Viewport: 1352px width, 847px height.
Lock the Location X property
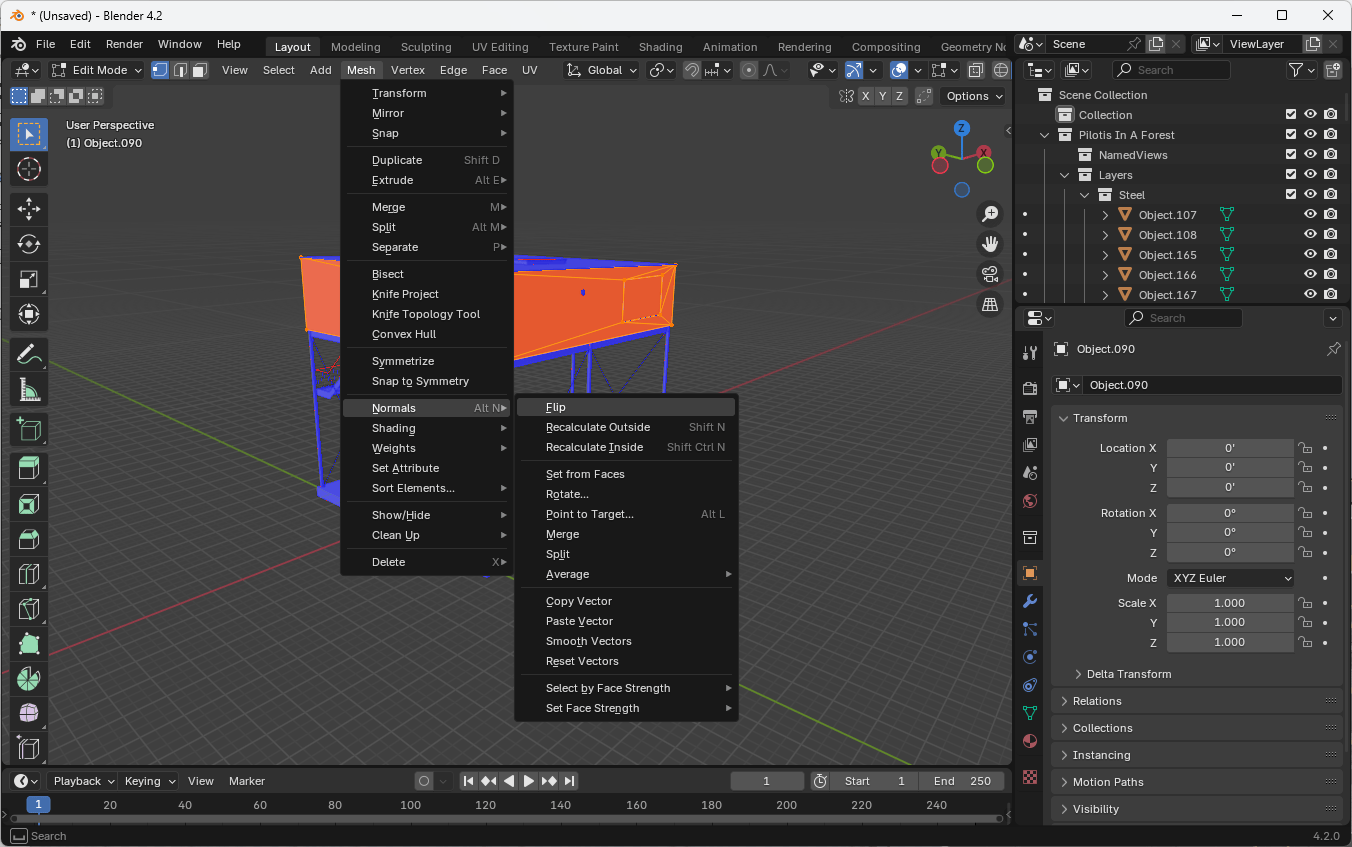click(x=1305, y=448)
